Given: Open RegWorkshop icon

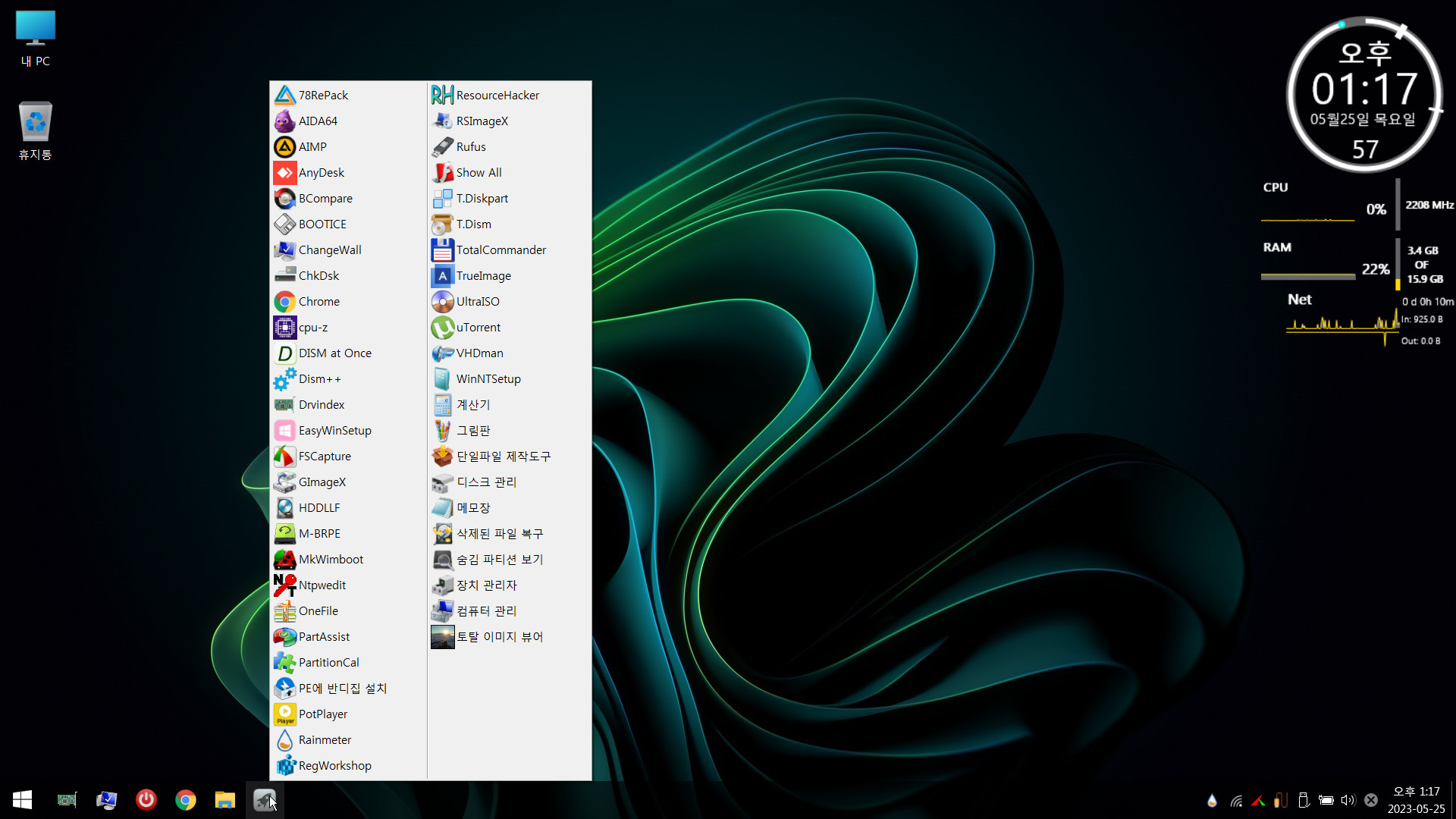Looking at the screenshot, I should [x=284, y=765].
